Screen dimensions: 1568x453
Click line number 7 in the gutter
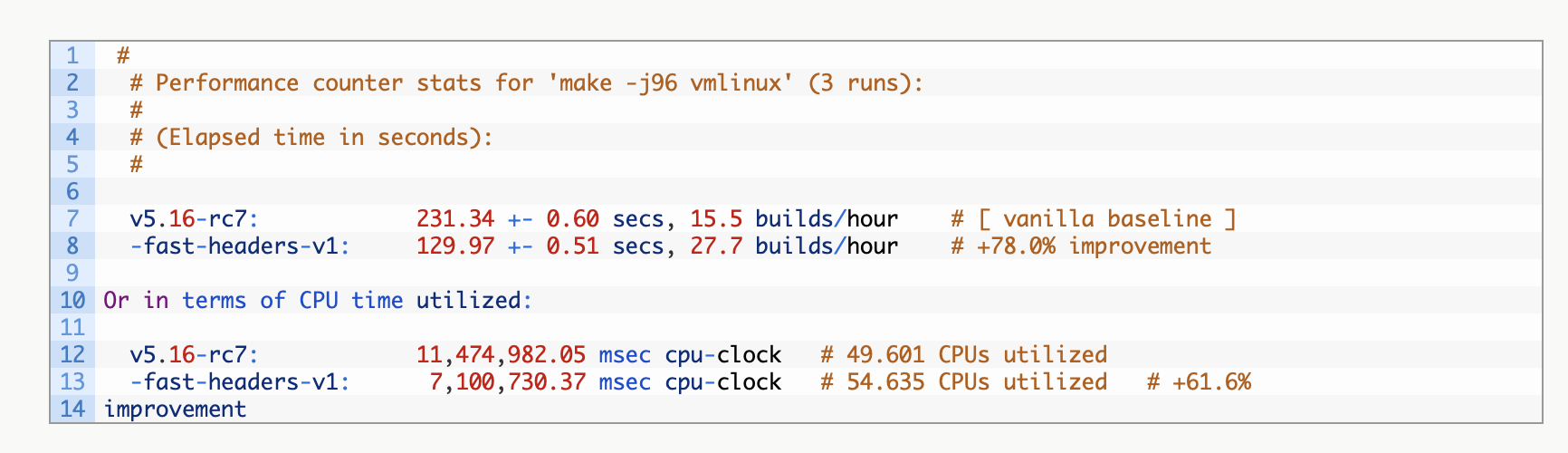72,218
